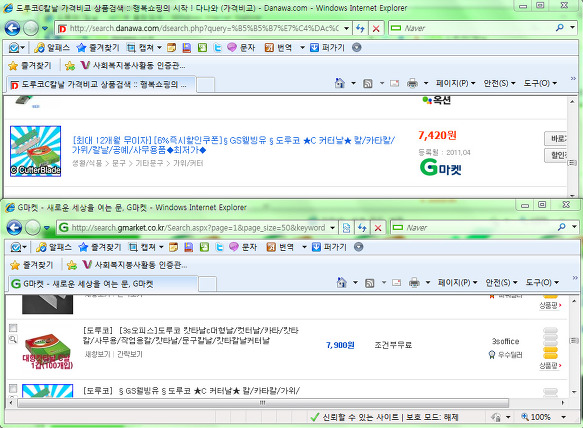
Task: Expand search provider dropdown in the Gmarket window
Action: (x=574, y=227)
